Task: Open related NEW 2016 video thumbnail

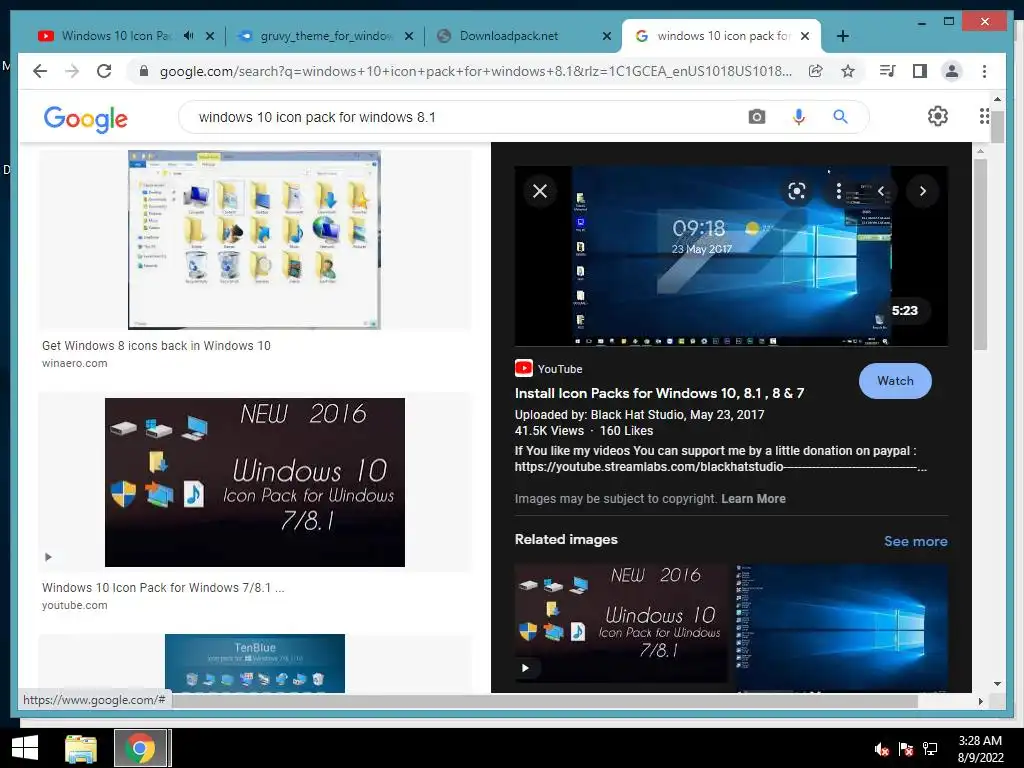Action: tap(620, 624)
